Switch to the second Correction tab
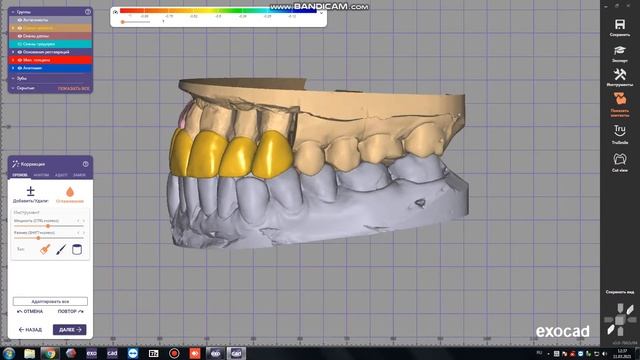 [41, 175]
